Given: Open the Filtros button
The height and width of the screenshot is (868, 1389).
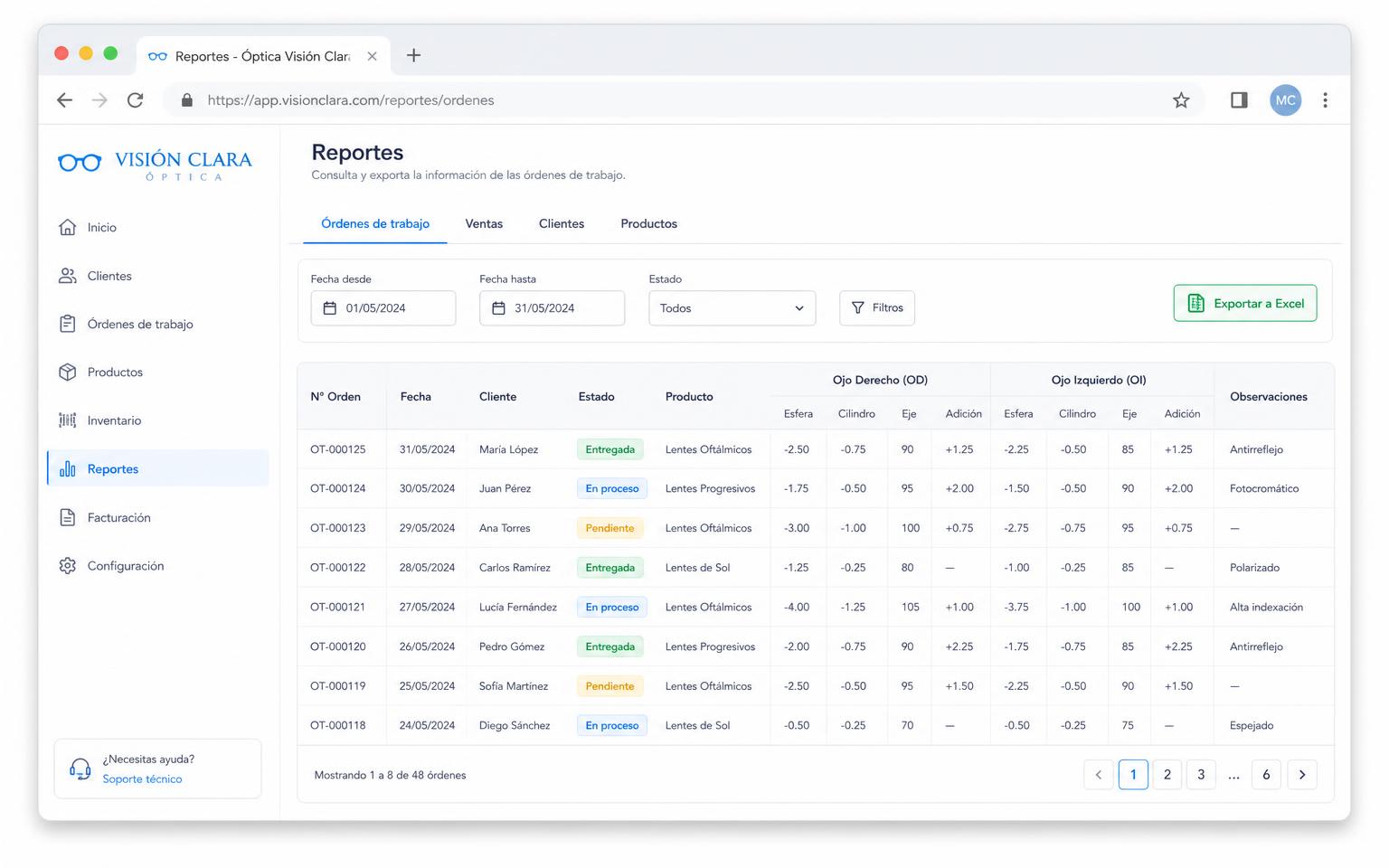Looking at the screenshot, I should click(x=877, y=308).
